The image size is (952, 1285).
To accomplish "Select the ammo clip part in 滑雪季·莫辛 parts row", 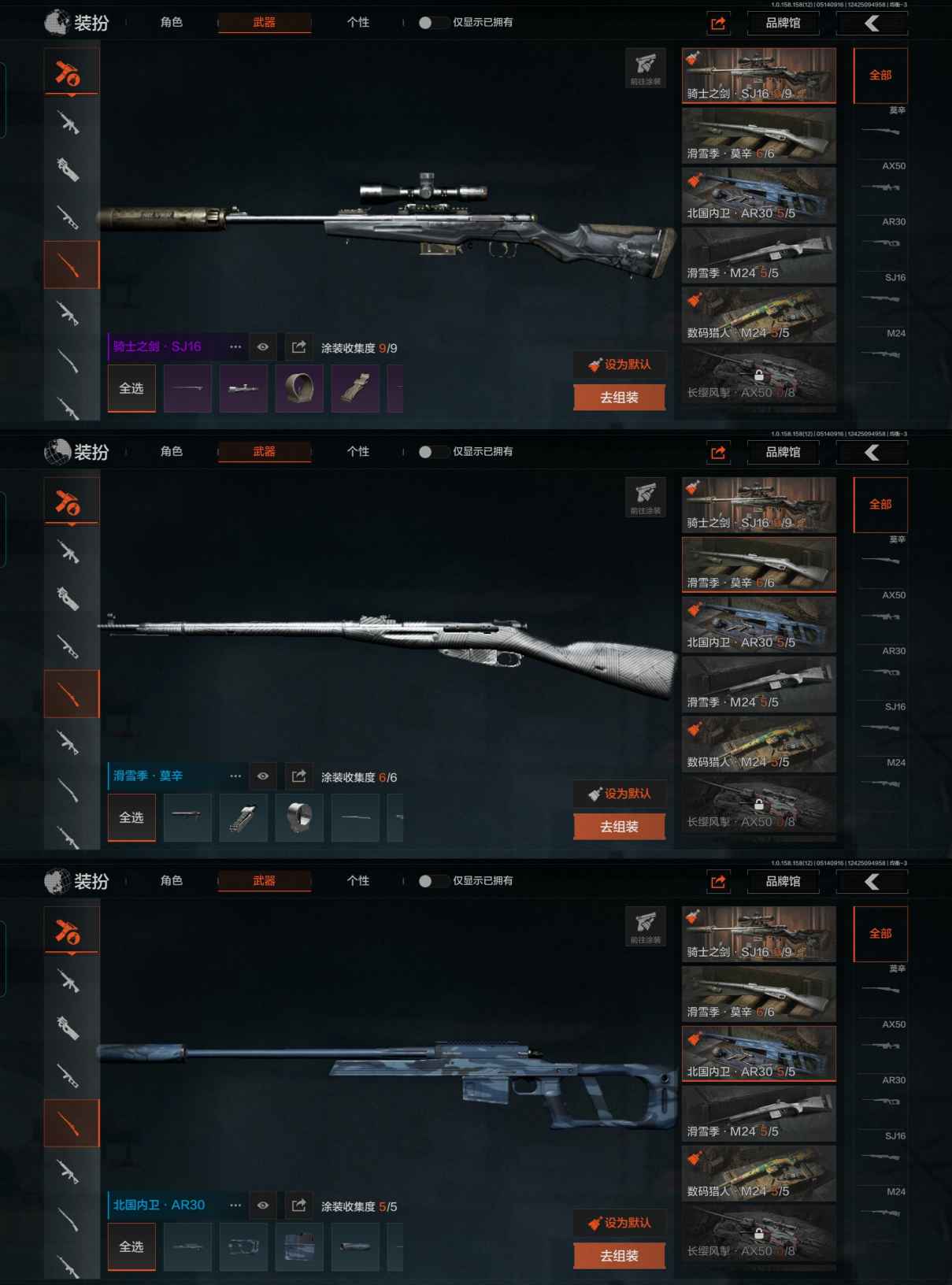I will [243, 817].
